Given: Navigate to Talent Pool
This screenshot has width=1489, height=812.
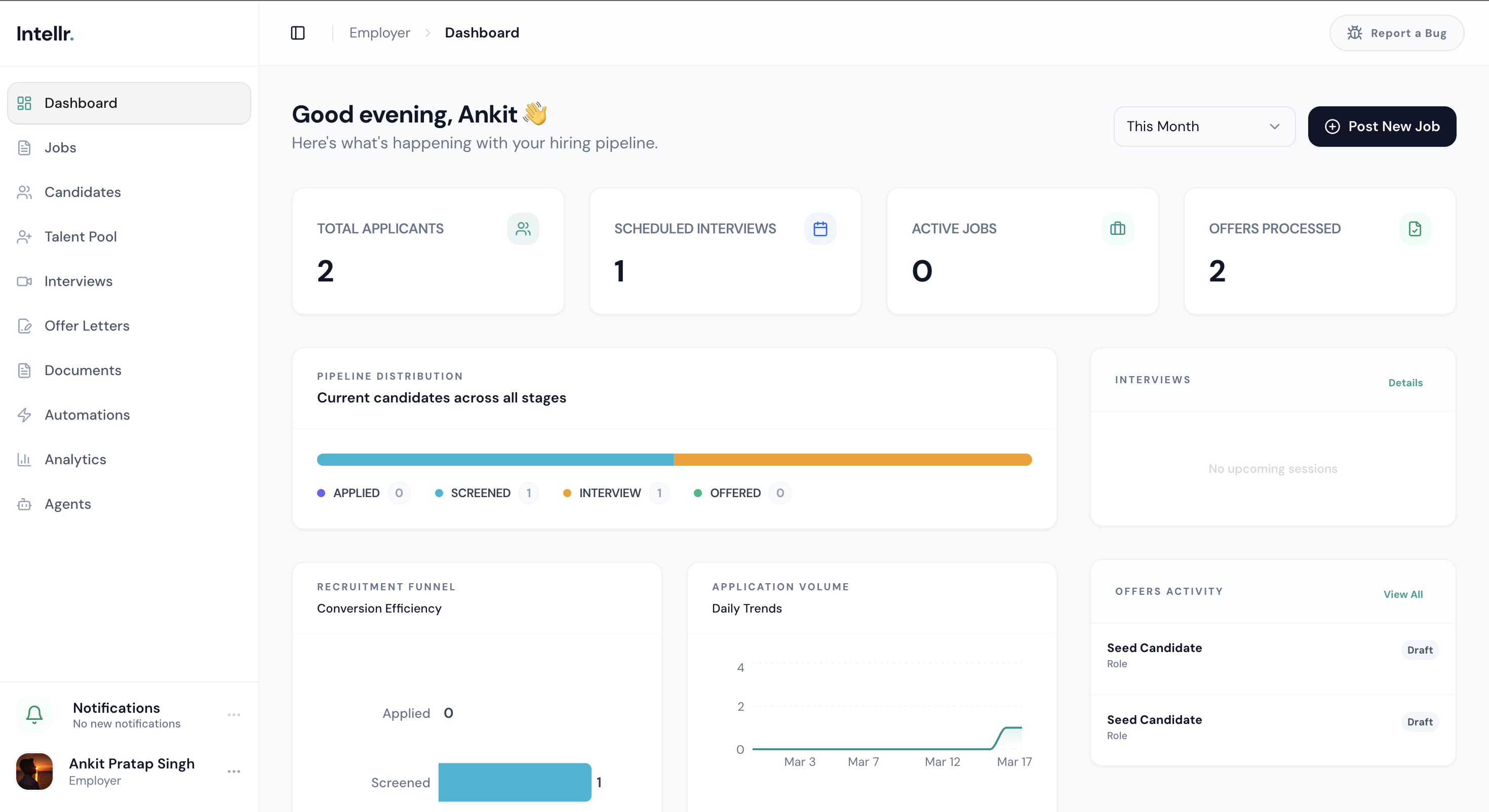Looking at the screenshot, I should [x=81, y=236].
